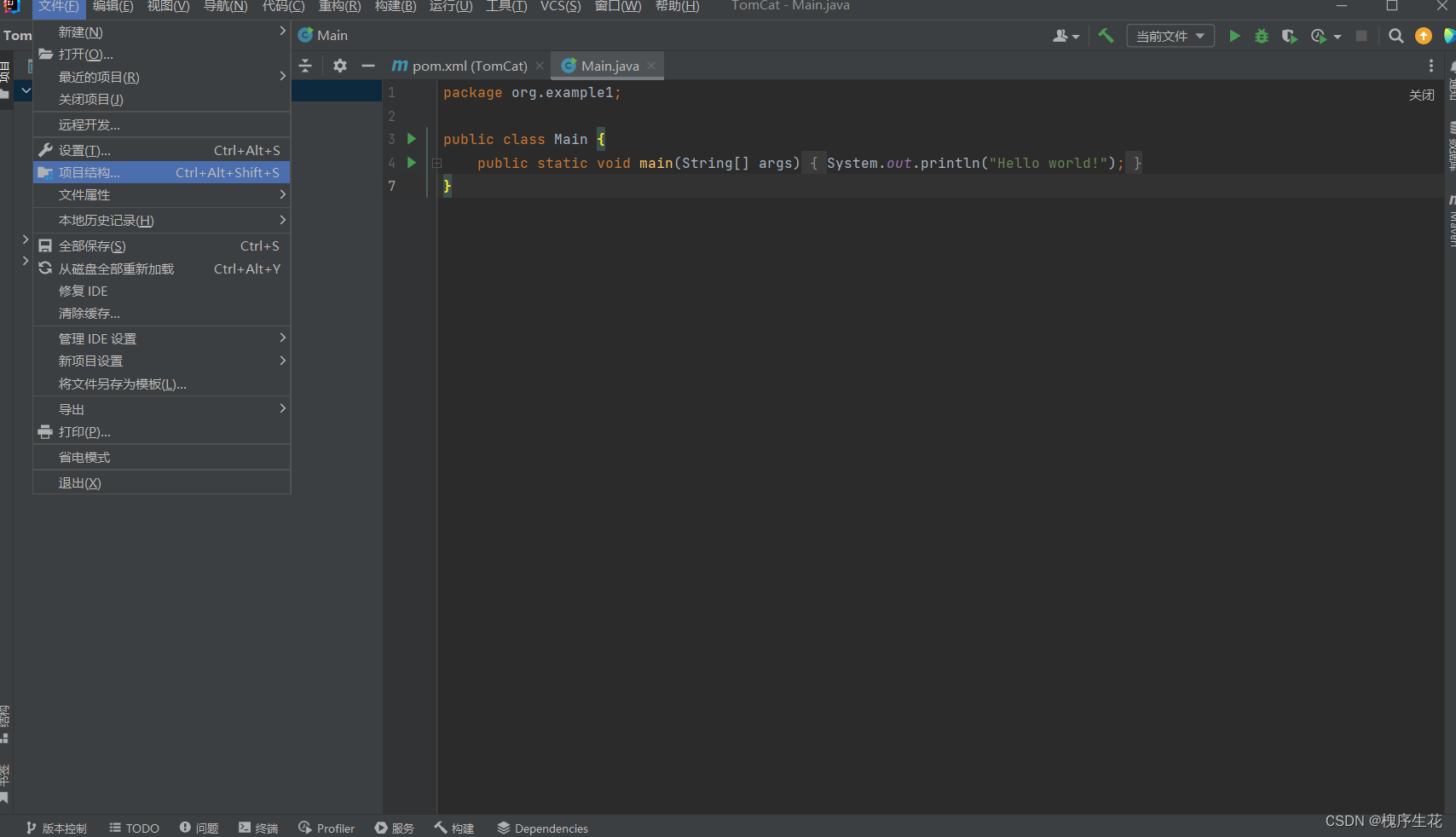The height and width of the screenshot is (837, 1456).
Task: Open the 帮助(H) menu
Action: [677, 7]
